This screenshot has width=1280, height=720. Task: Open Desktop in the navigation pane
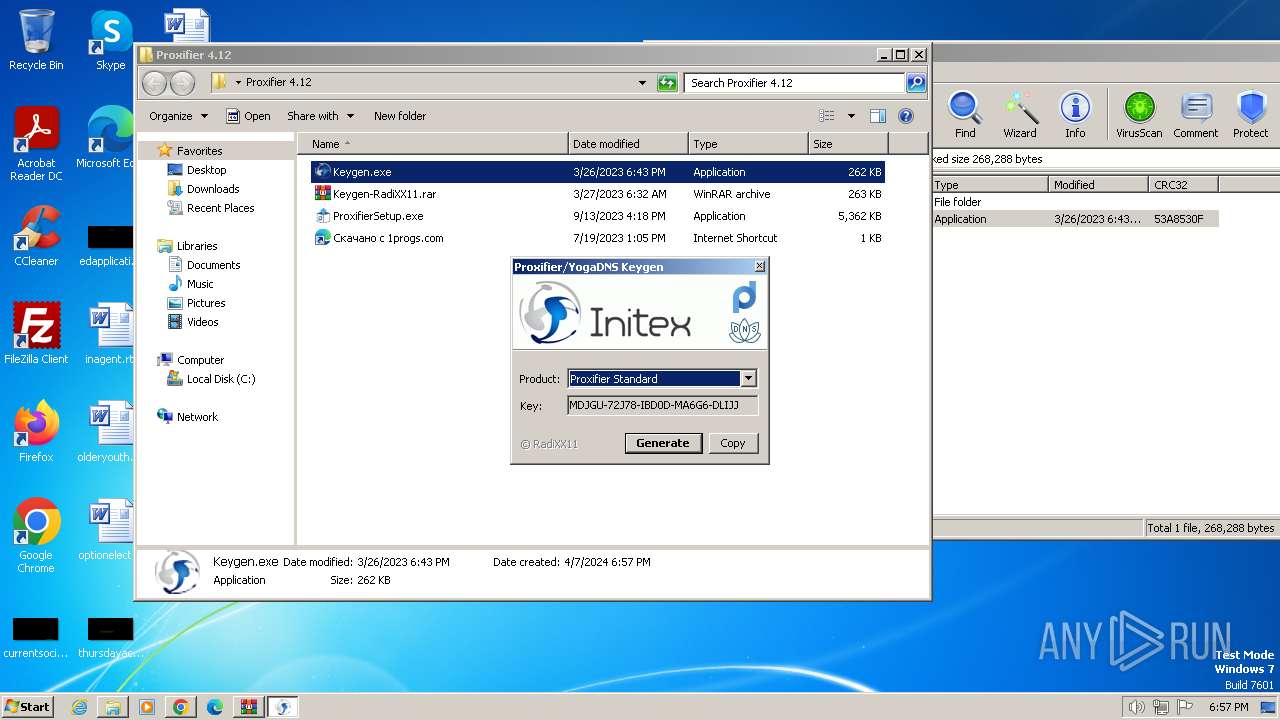pyautogui.click(x=206, y=170)
